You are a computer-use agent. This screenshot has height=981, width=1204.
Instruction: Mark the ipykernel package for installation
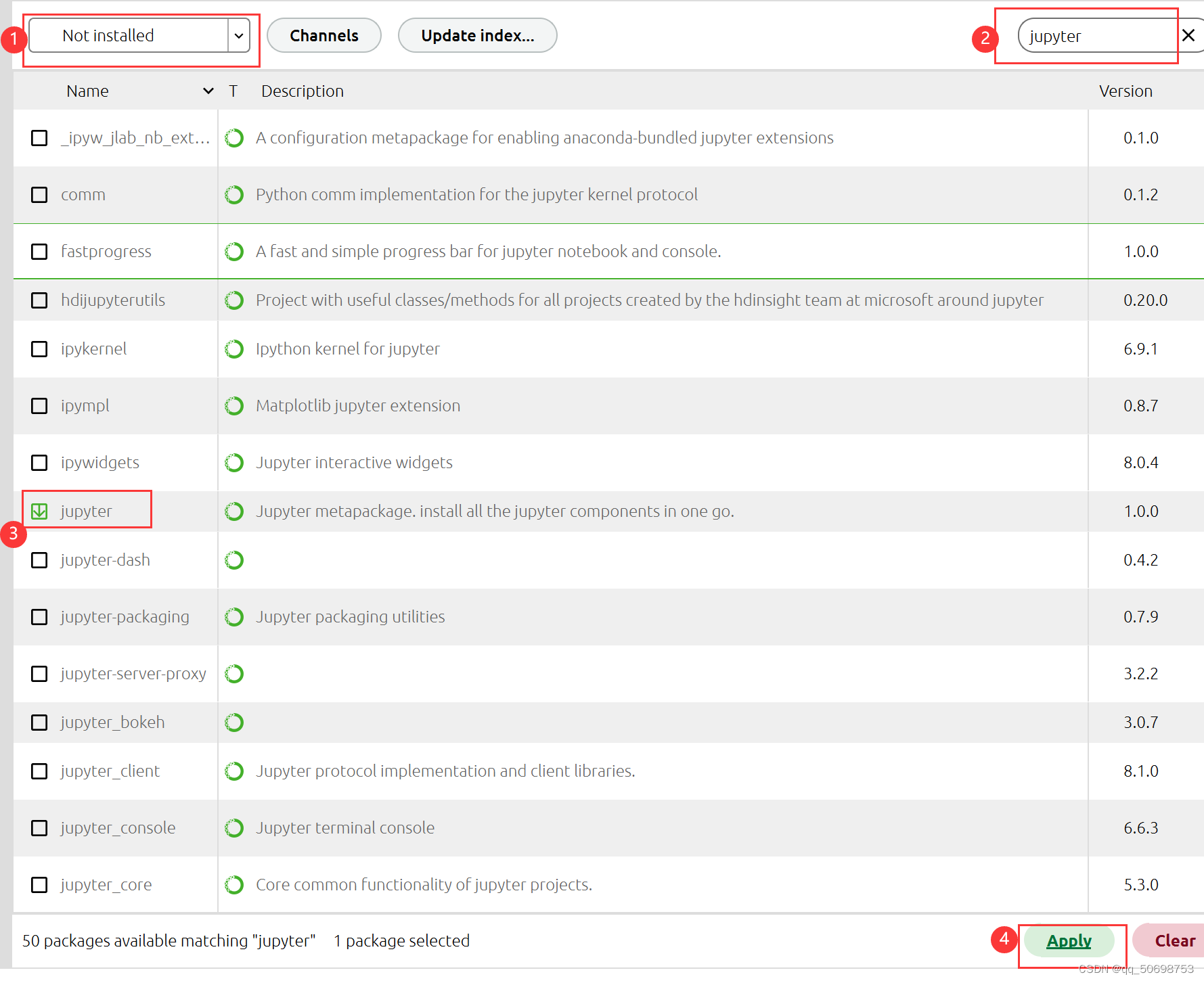(x=39, y=349)
